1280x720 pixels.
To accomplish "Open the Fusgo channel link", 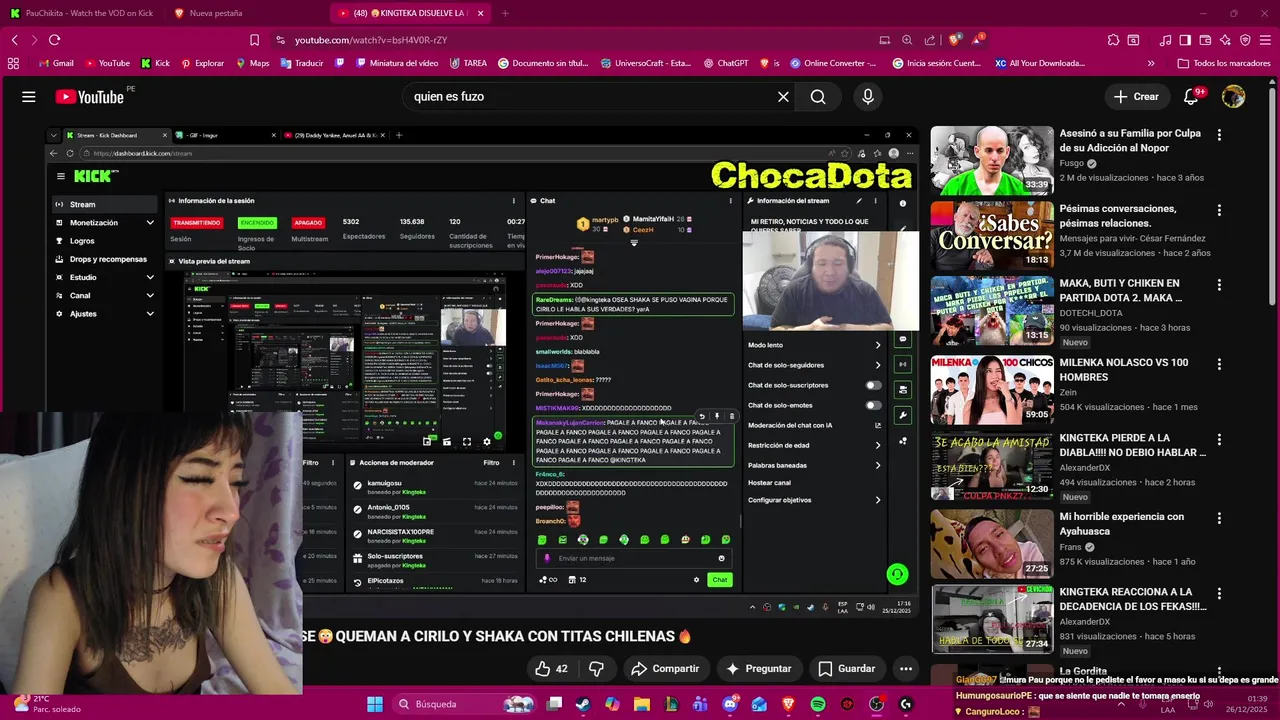I will tap(1072, 163).
